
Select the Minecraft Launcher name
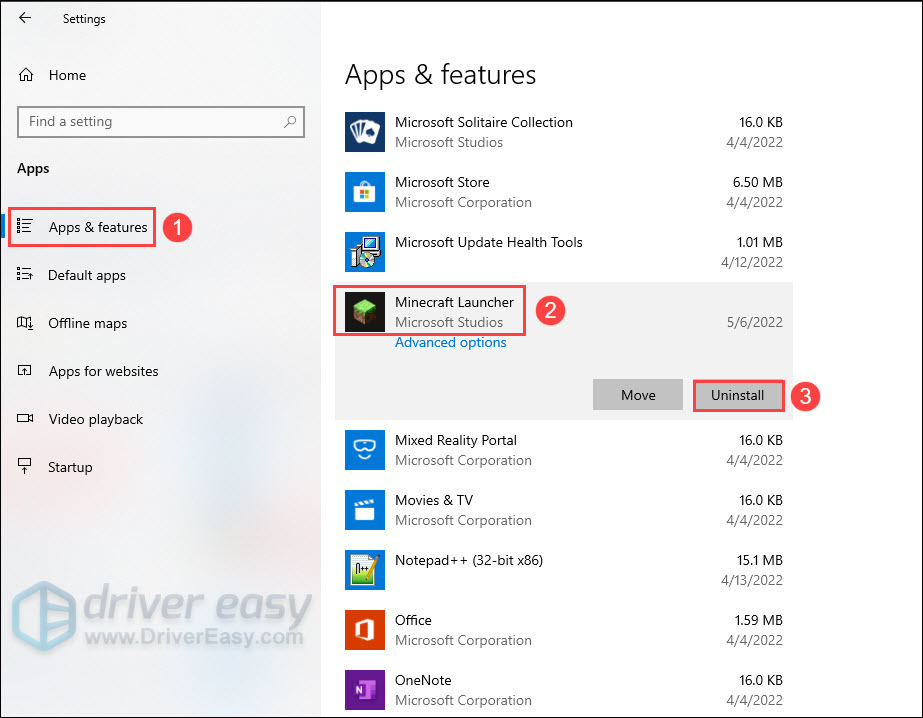click(x=454, y=303)
